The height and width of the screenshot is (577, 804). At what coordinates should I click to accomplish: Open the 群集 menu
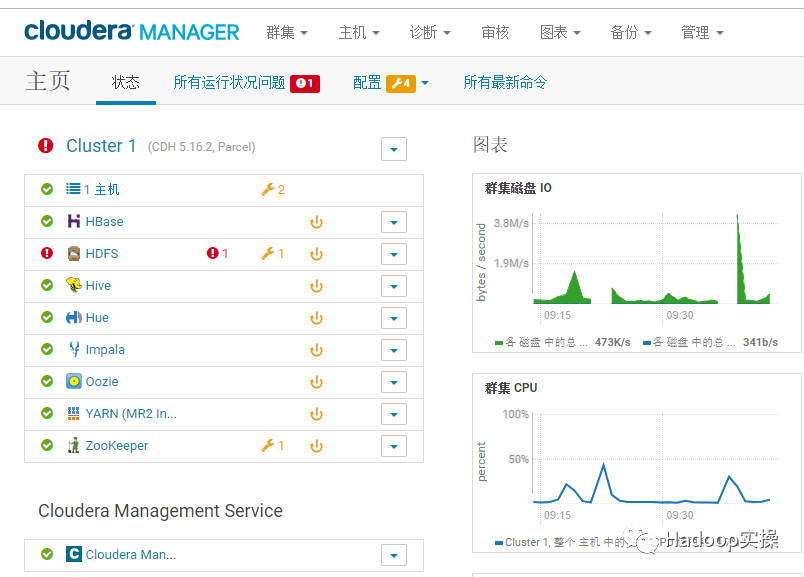pos(287,32)
